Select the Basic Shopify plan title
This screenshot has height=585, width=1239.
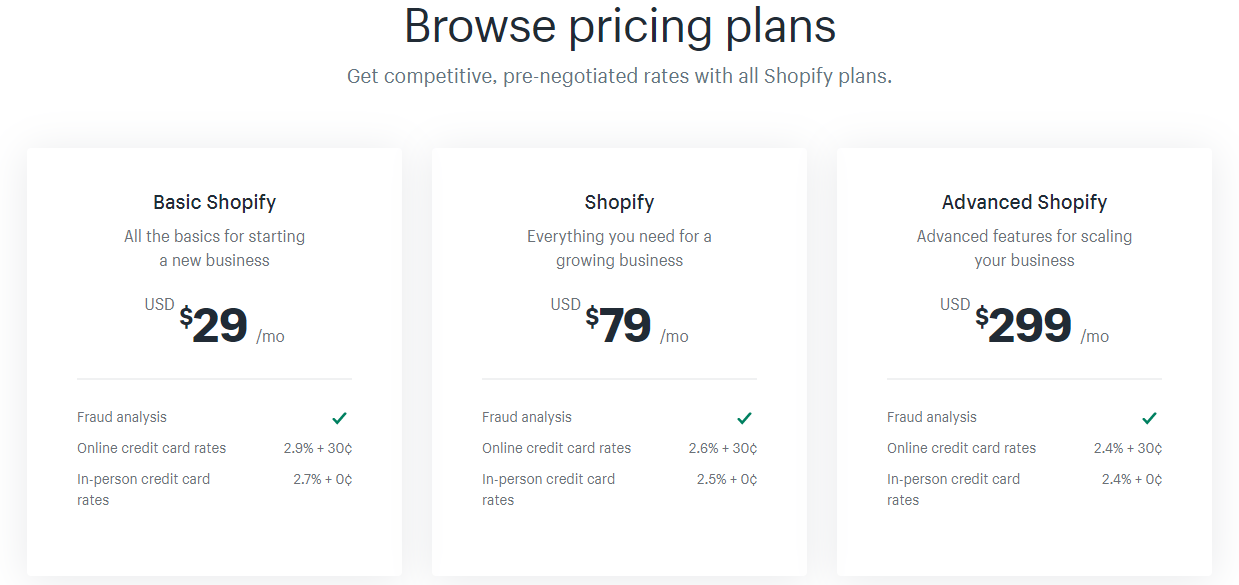214,202
